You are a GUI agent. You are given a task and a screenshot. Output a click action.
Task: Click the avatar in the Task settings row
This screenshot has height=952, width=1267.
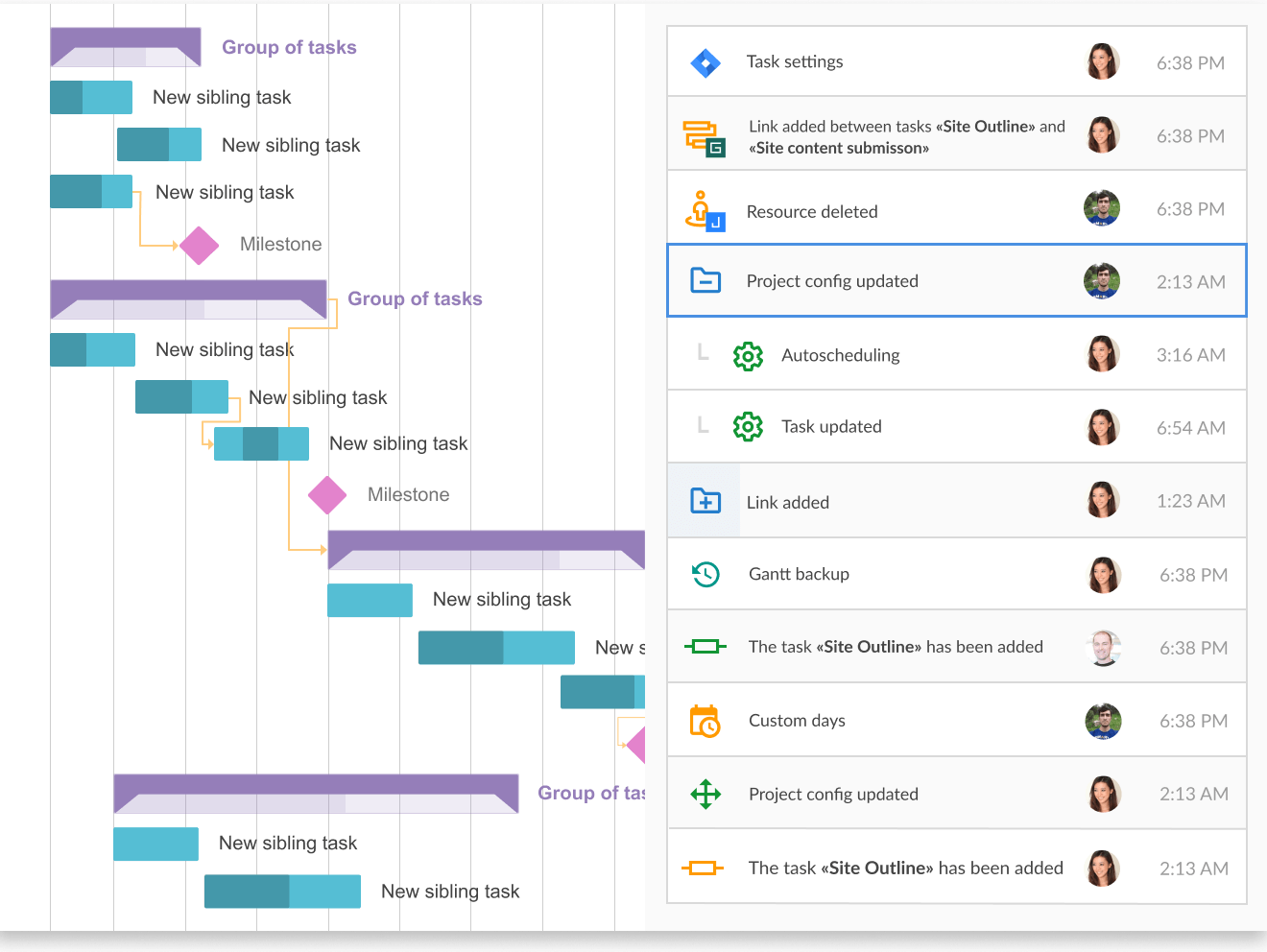click(1103, 62)
